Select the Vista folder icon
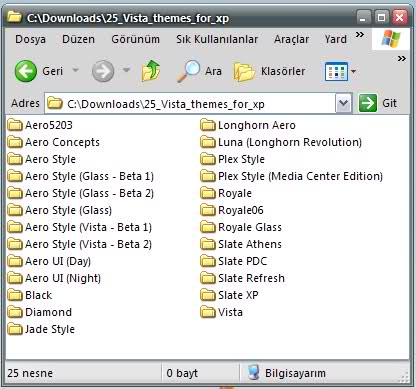 click(208, 312)
